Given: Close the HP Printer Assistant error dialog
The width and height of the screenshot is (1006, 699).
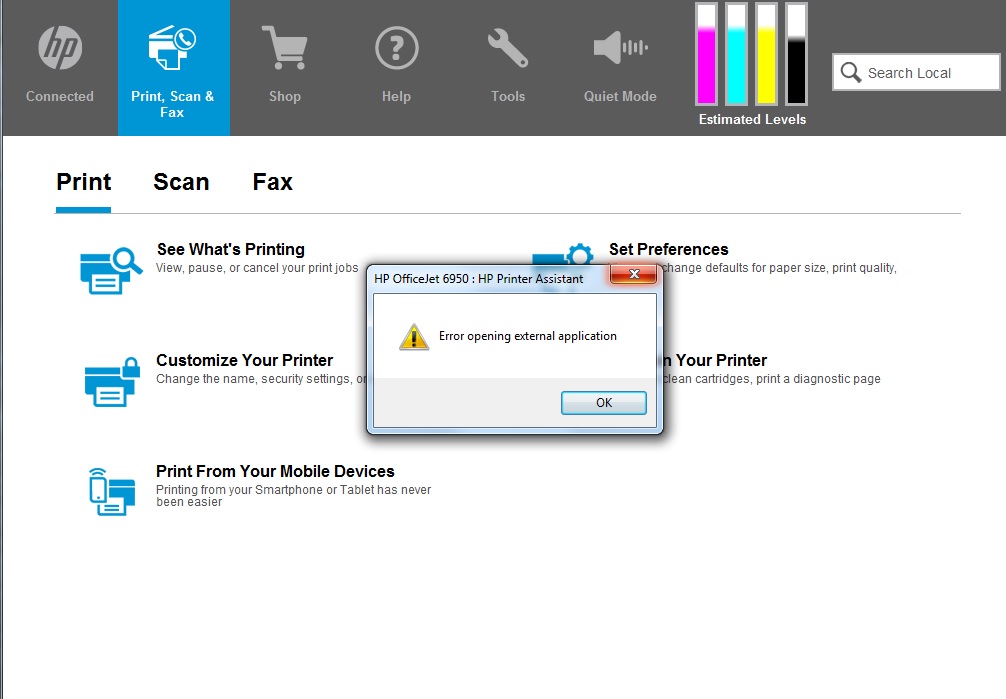Looking at the screenshot, I should click(x=634, y=274).
